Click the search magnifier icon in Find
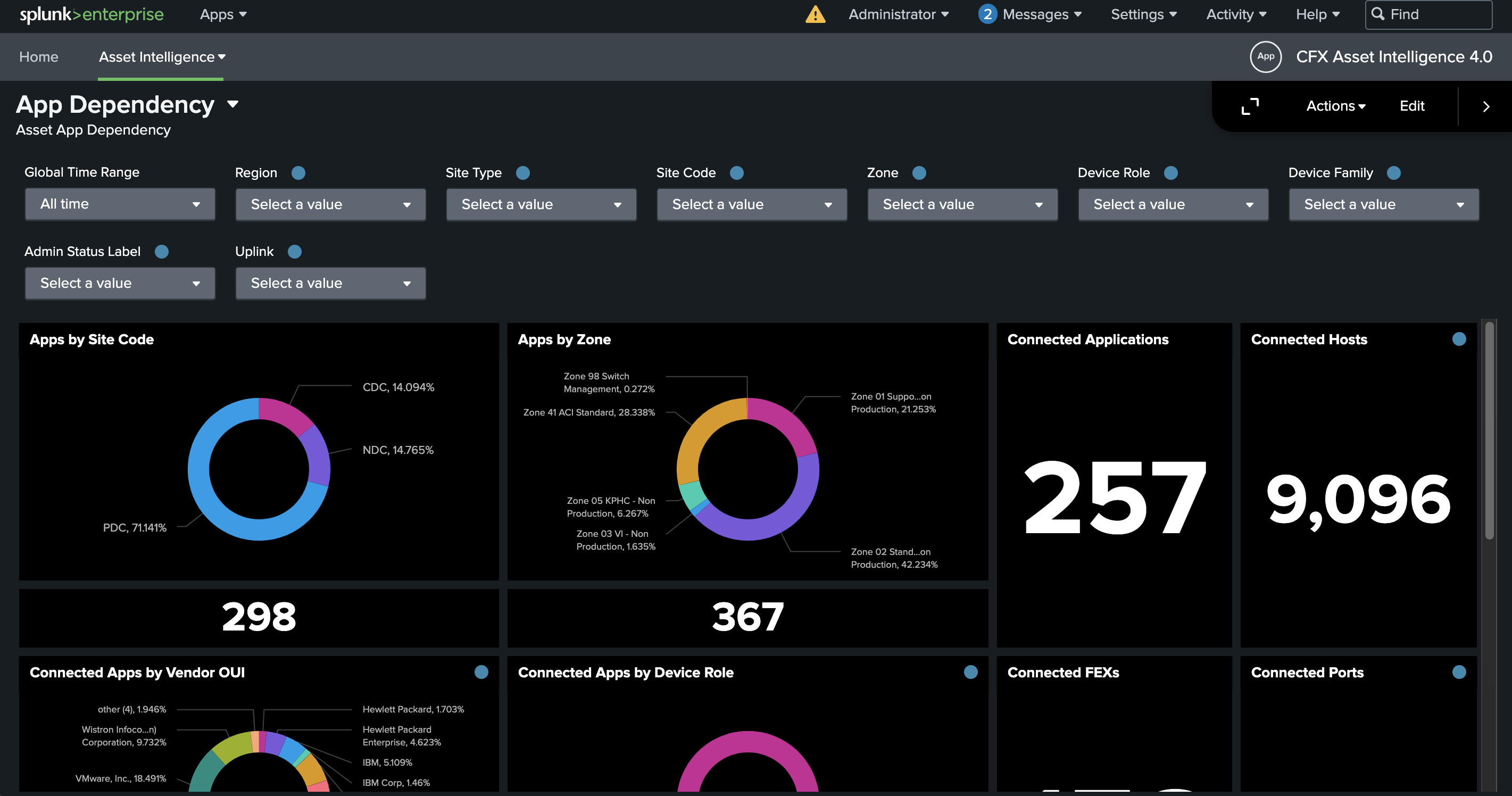Viewport: 1512px width, 796px height. [1378, 14]
